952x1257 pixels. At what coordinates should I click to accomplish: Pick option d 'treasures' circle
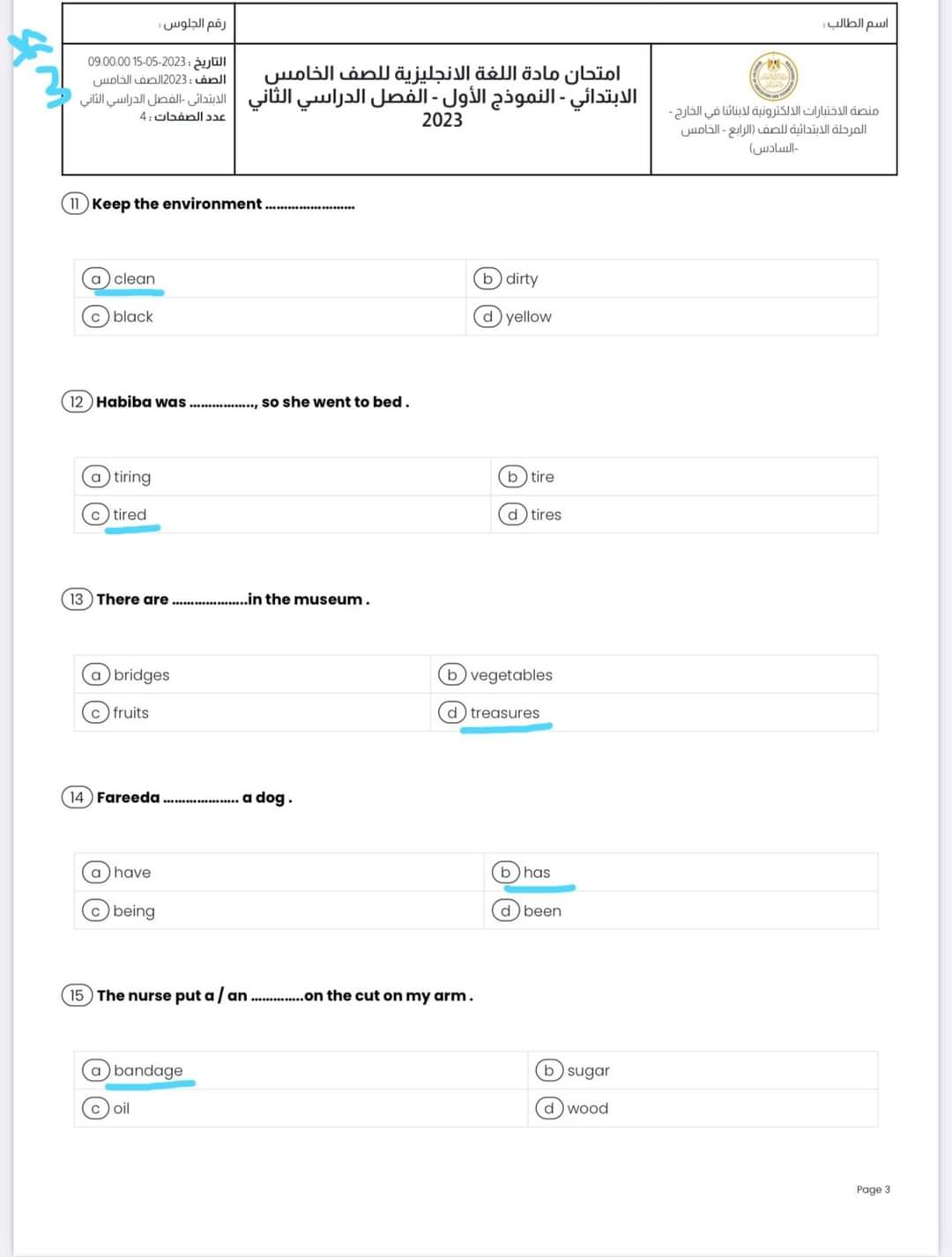point(452,712)
